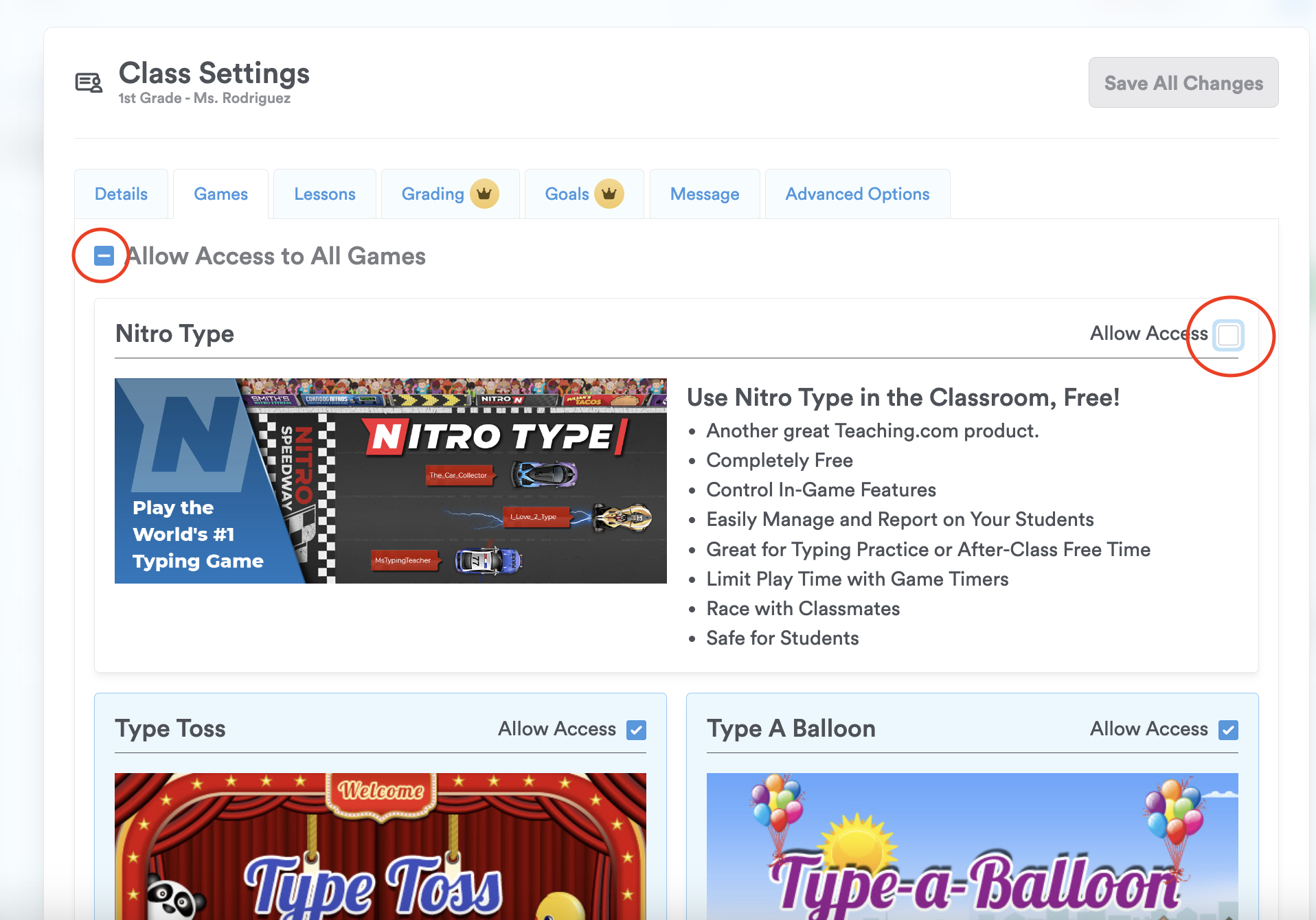Click 'Limit Play Time with Game Timers' bullet
The height and width of the screenshot is (920, 1316).
(858, 579)
